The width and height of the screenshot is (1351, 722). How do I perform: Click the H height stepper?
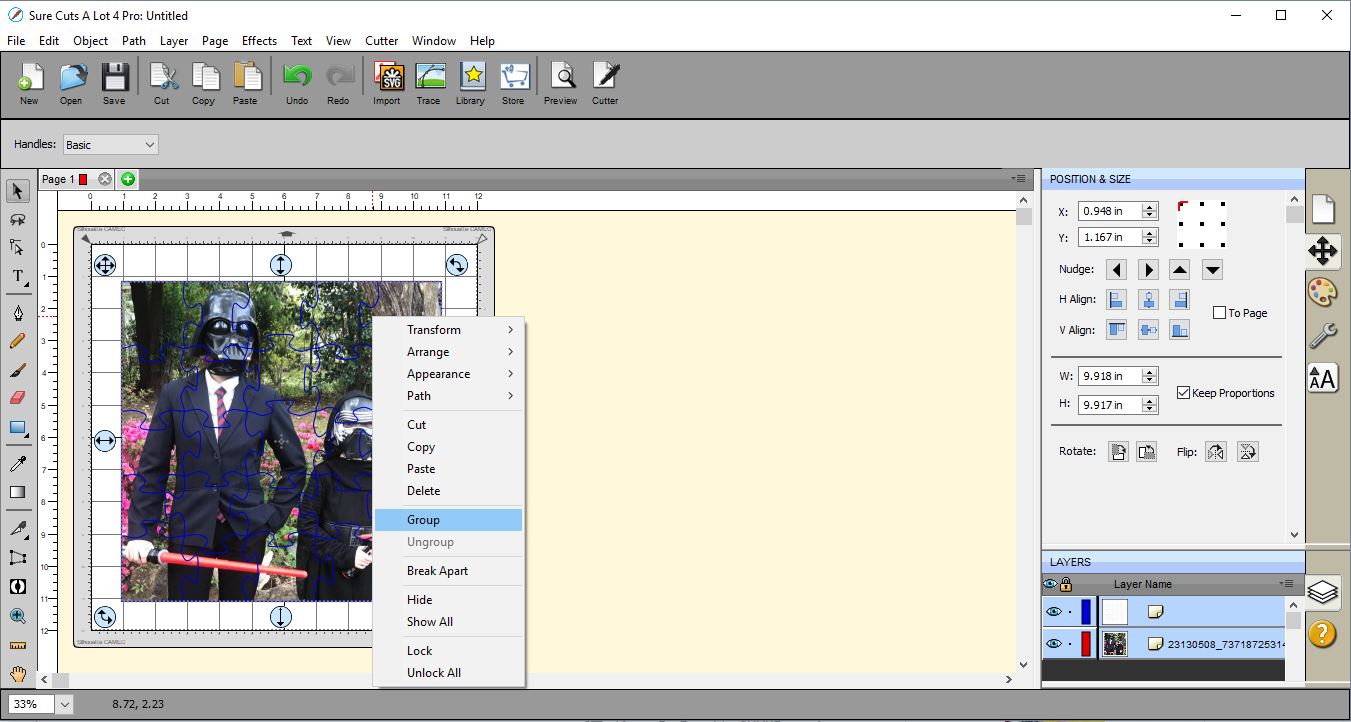[x=1149, y=405]
